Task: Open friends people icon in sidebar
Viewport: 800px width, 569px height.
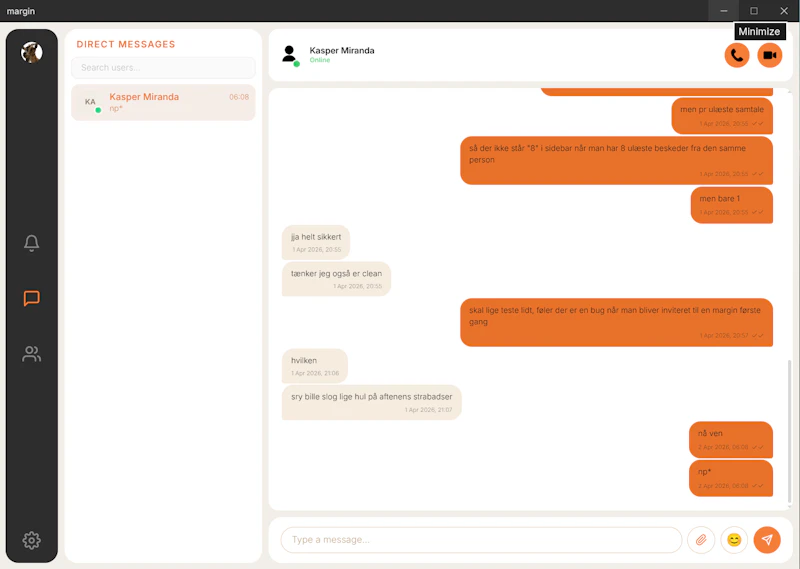Action: click(x=32, y=354)
